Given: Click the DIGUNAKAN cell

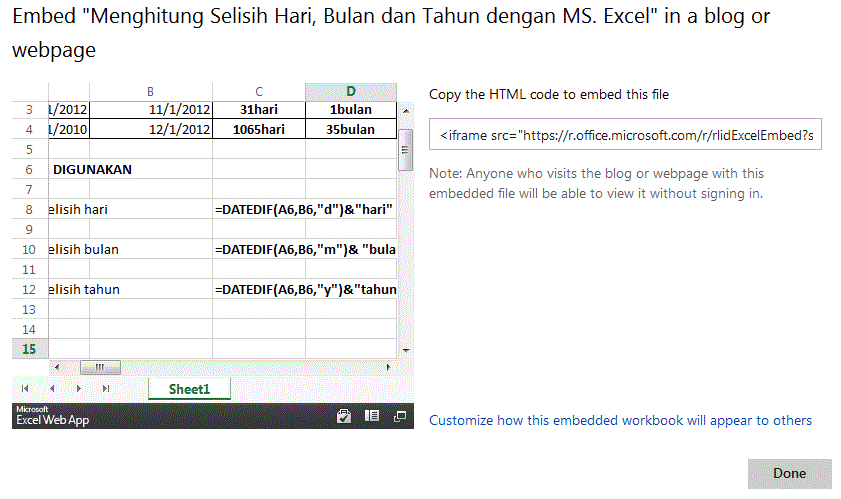Looking at the screenshot, I should coord(92,170).
